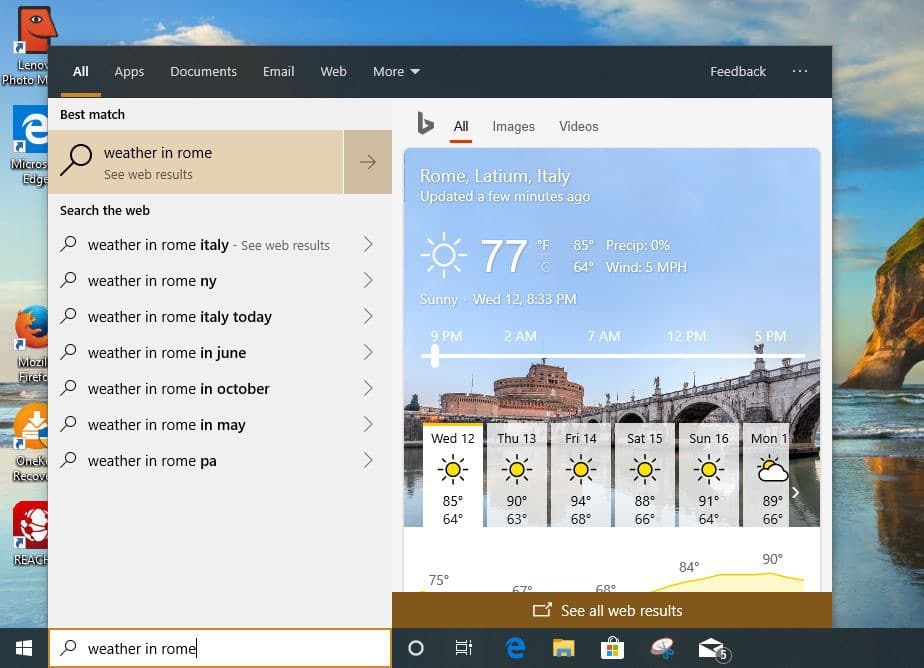924x668 pixels.
Task: Open Microsoft Edge desktop shortcut
Action: coord(29,145)
